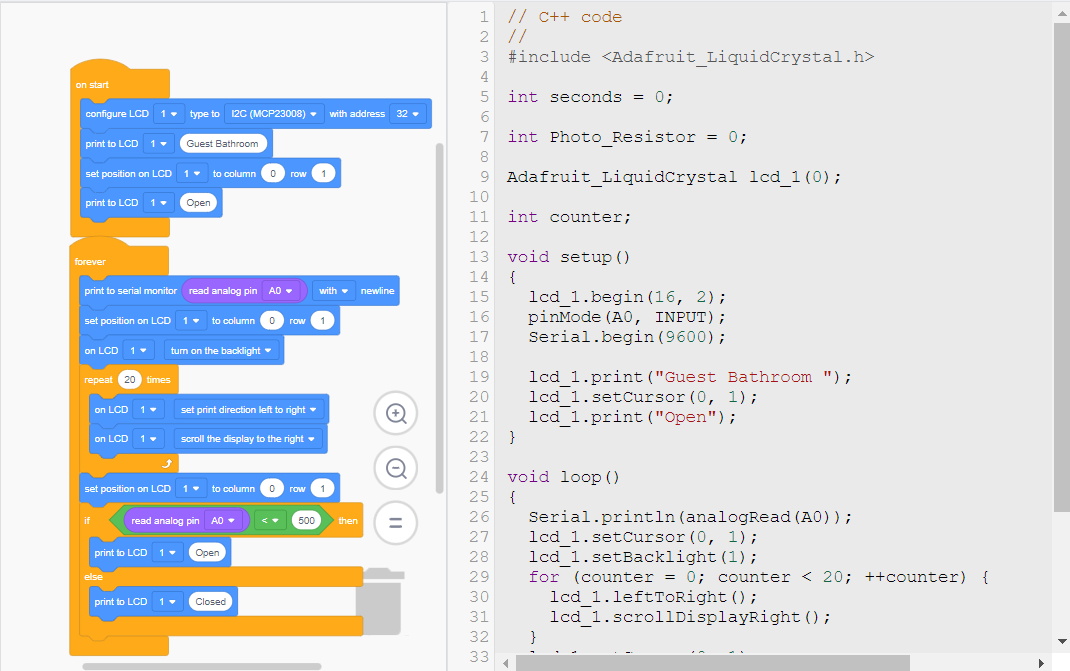Open the address 32 dropdown
Screen dimensions: 1070x671
coord(407,114)
